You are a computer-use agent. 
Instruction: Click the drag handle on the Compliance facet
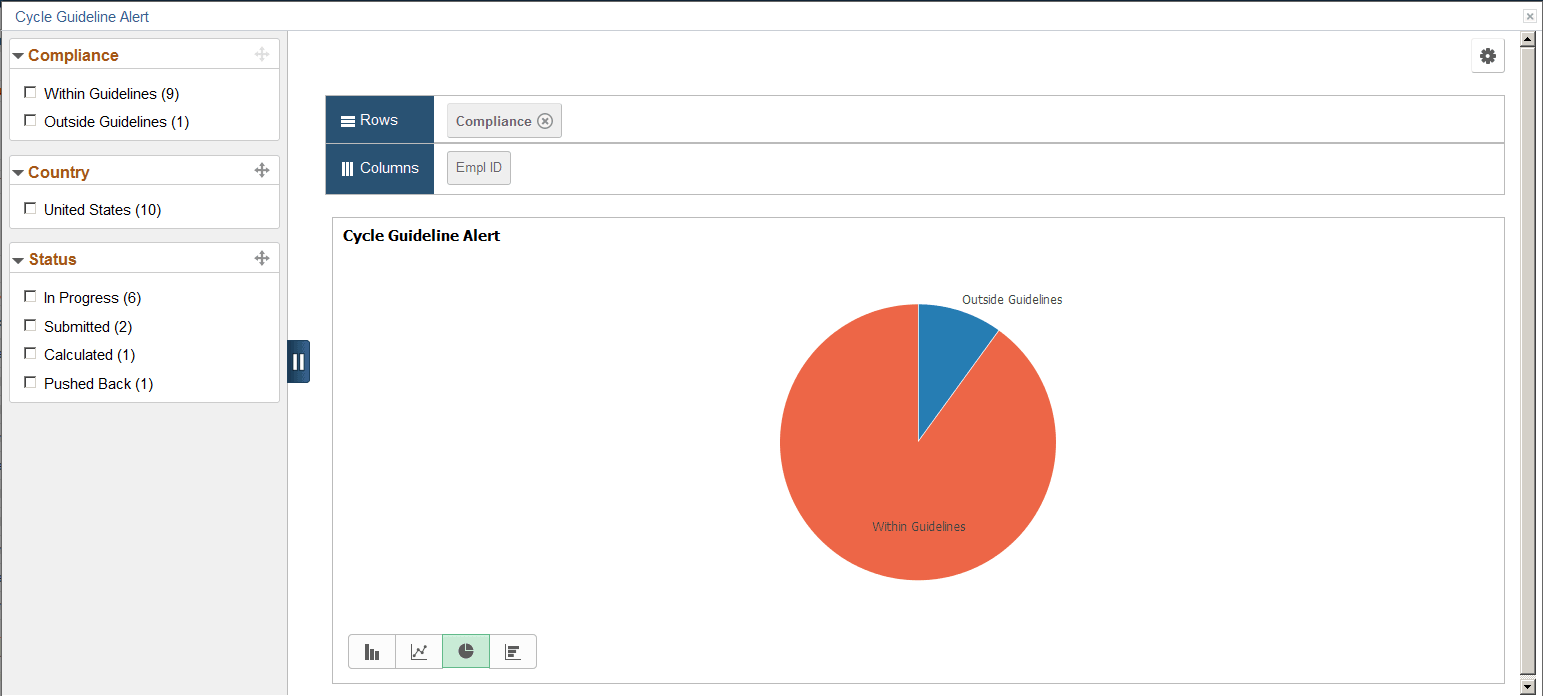(x=262, y=54)
